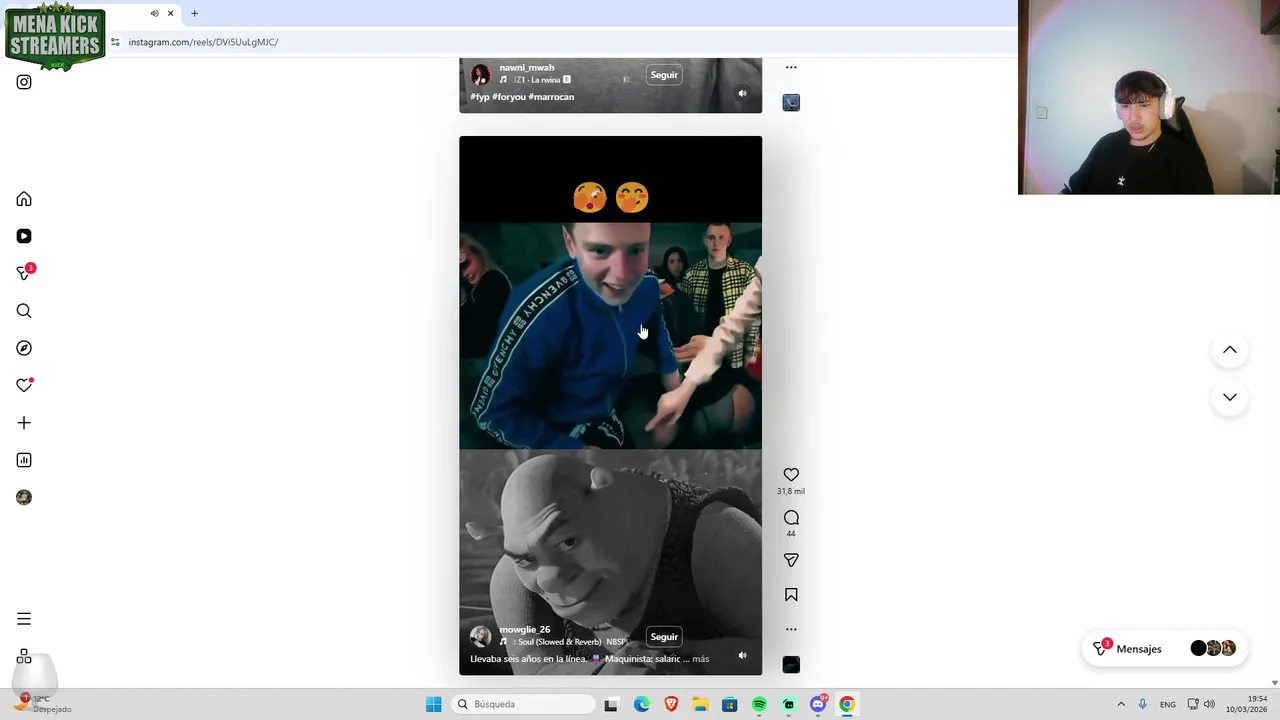The image size is (1280, 720).
Task: Open direct messages icon with badge
Action: click(24, 273)
